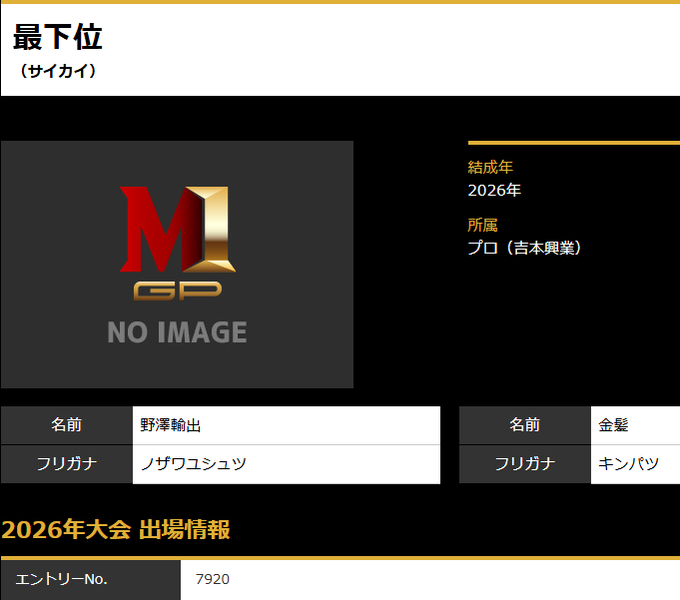Click フリガナ header beside キンパツ
This screenshot has width=680, height=600.
[525, 464]
